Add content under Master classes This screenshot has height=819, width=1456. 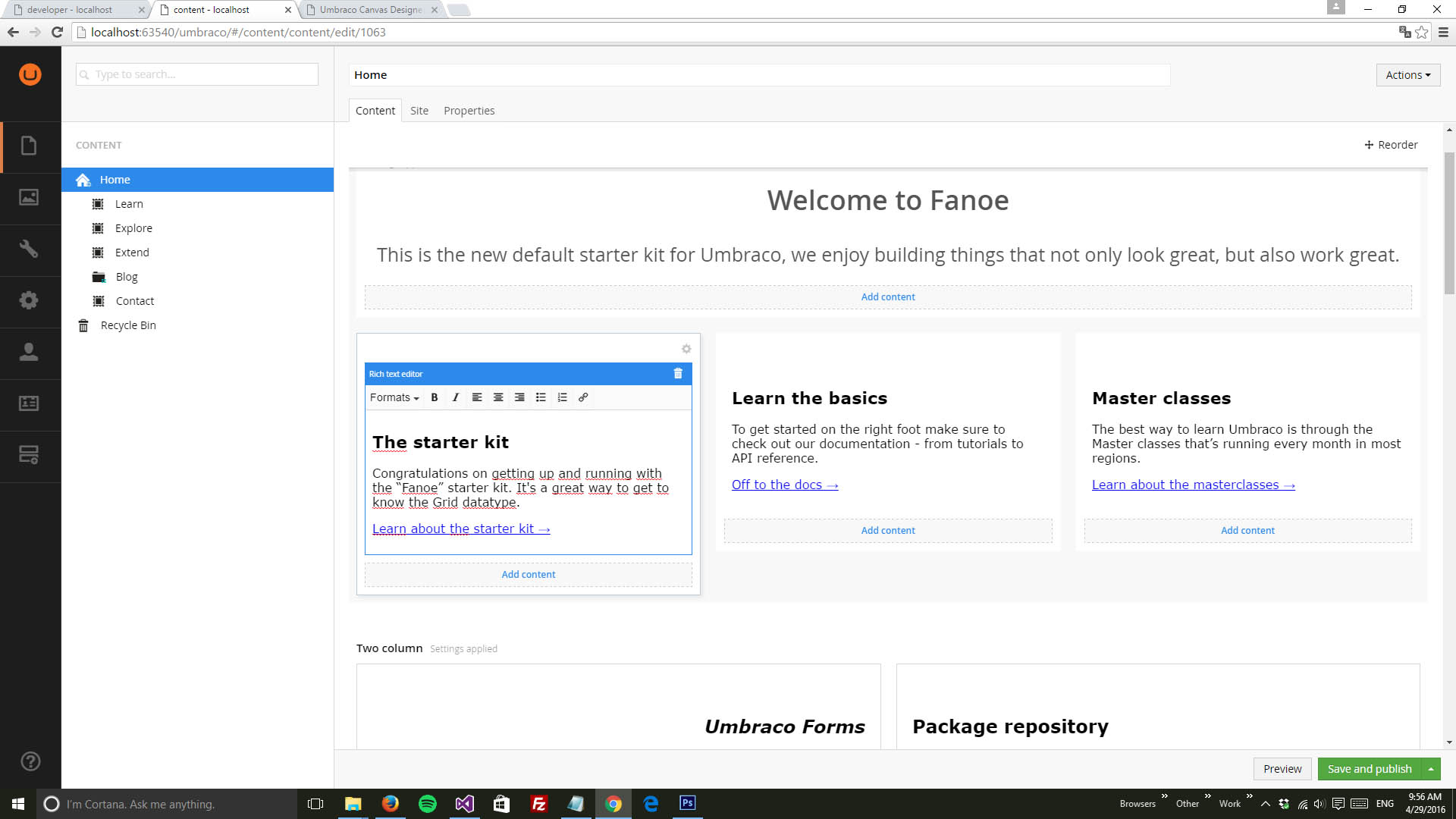pyautogui.click(x=1247, y=531)
